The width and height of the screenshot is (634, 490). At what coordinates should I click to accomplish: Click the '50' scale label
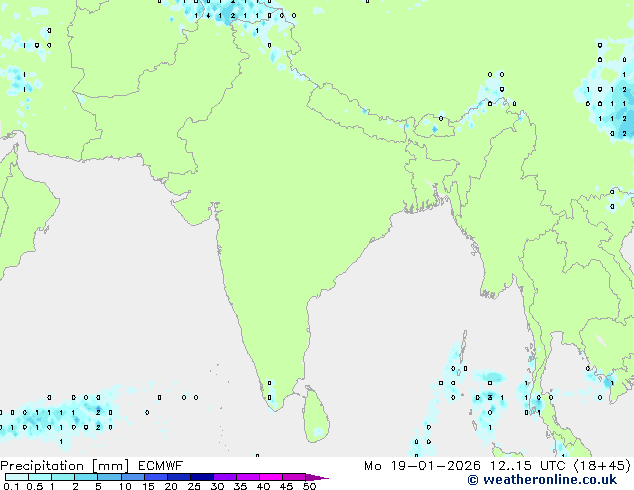[309, 486]
